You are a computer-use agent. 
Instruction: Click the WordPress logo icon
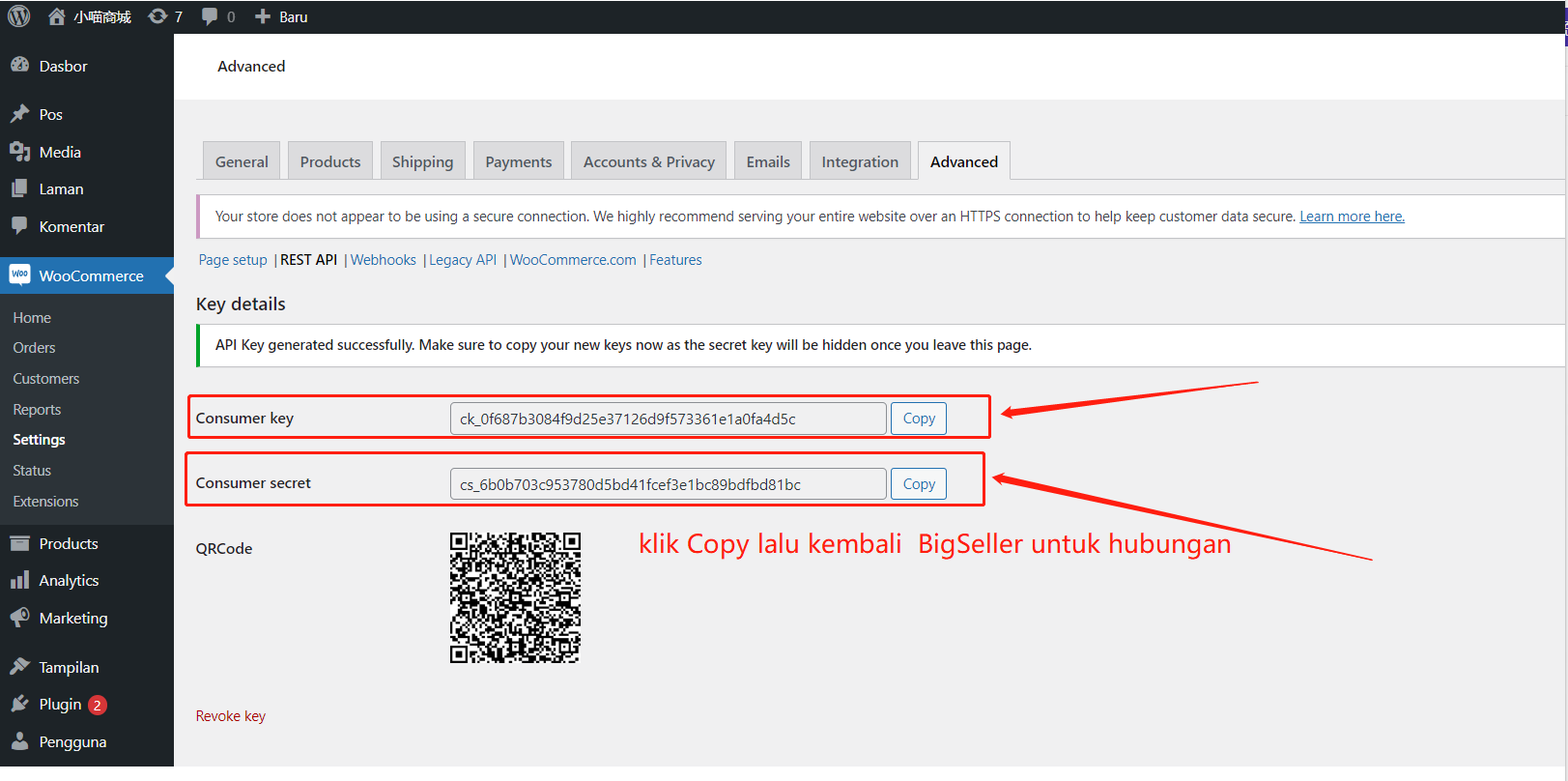click(x=19, y=16)
